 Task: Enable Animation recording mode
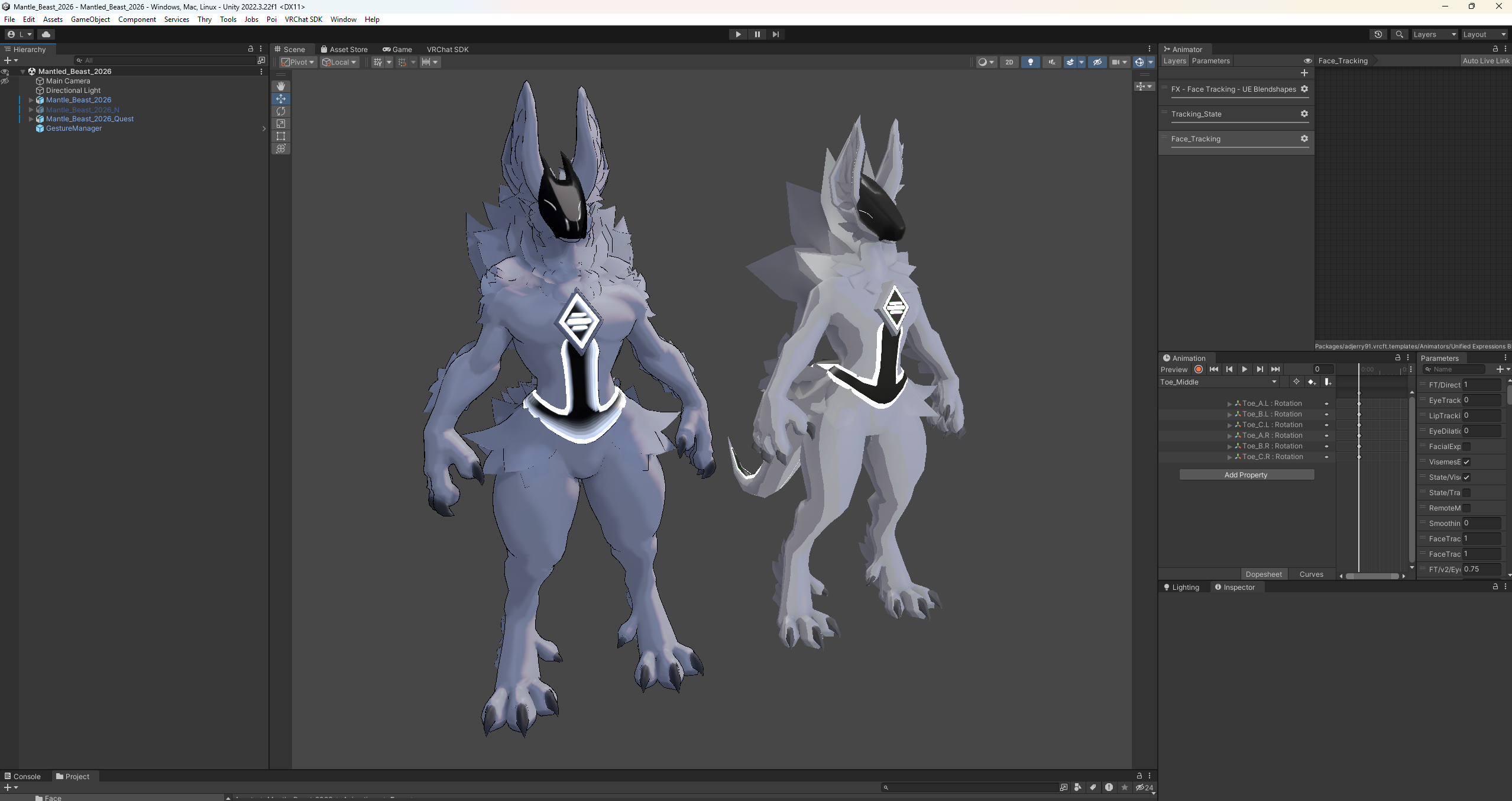click(1199, 369)
